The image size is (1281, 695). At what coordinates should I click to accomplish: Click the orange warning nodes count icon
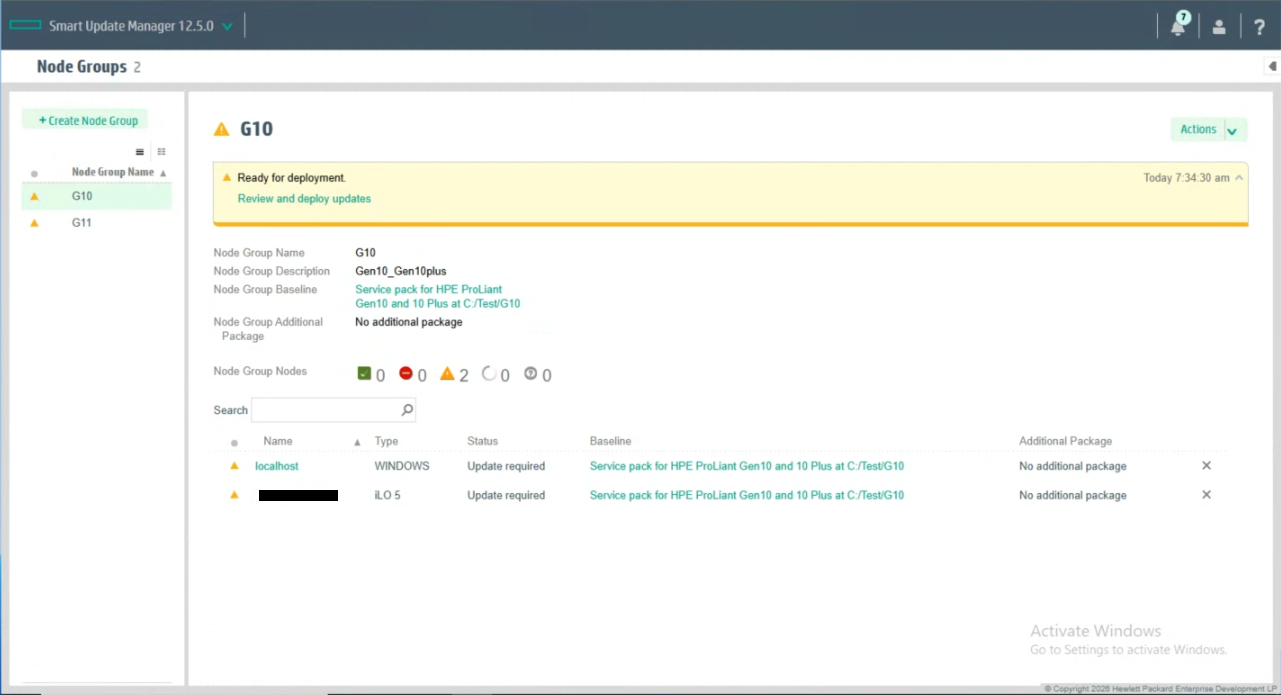pos(447,373)
